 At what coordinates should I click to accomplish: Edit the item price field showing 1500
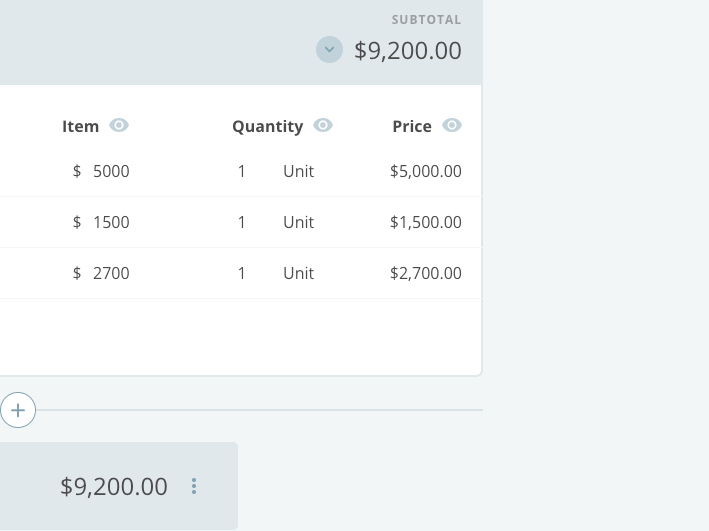tap(111, 222)
